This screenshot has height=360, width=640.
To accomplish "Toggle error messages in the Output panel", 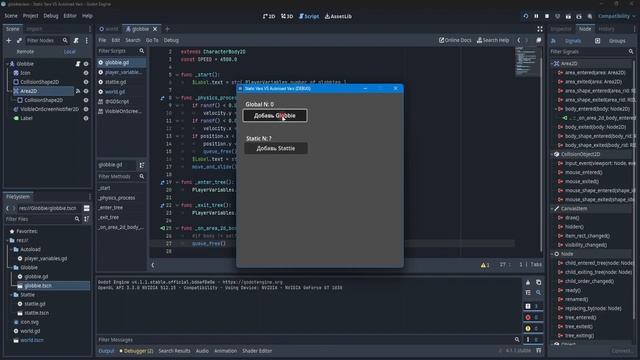I will point(533,317).
